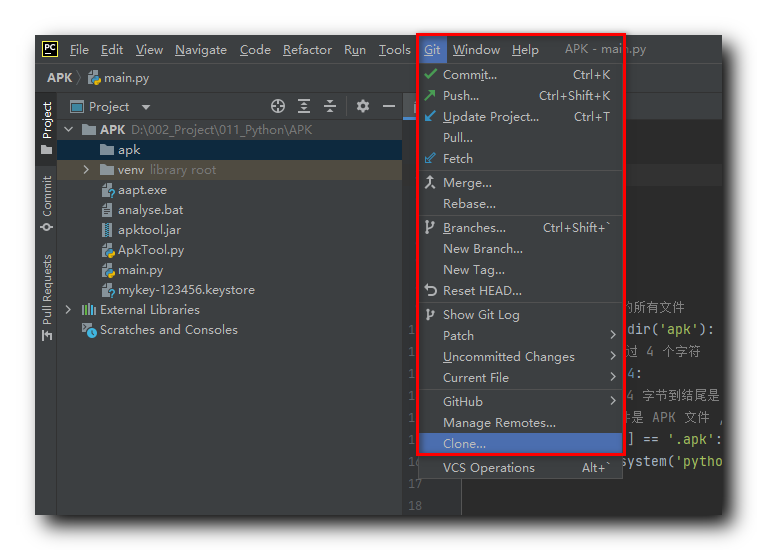Image resolution: width=757 pixels, height=550 pixels.
Task: Click the Branches icon in Git menu
Action: tap(430, 227)
